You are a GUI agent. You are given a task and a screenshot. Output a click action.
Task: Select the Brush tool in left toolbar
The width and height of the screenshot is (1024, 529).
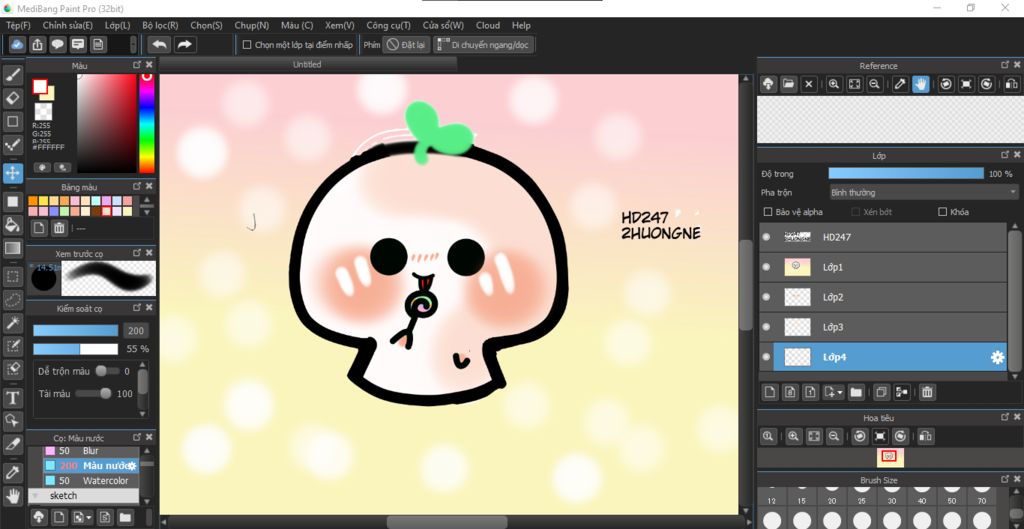(12, 76)
